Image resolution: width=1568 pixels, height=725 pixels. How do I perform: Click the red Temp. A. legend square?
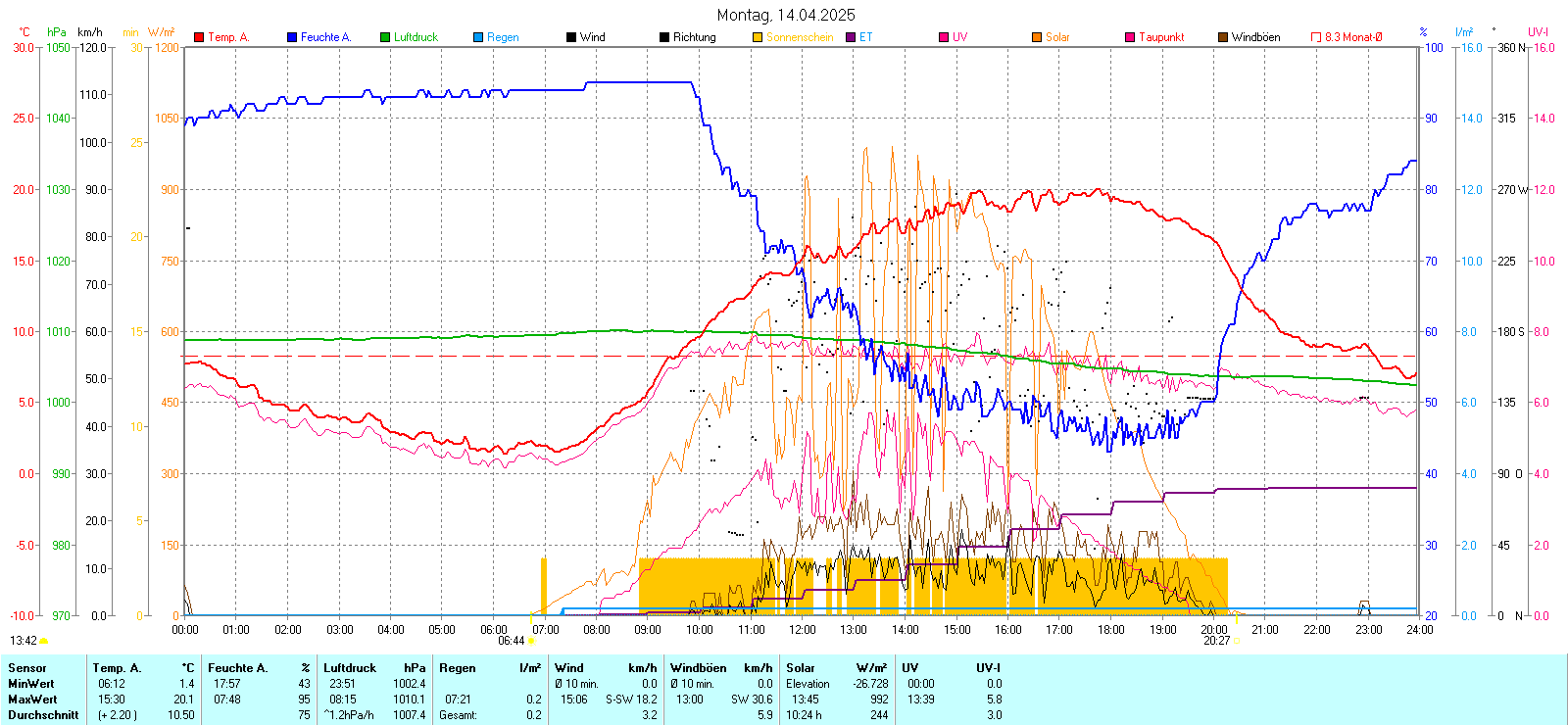199,37
